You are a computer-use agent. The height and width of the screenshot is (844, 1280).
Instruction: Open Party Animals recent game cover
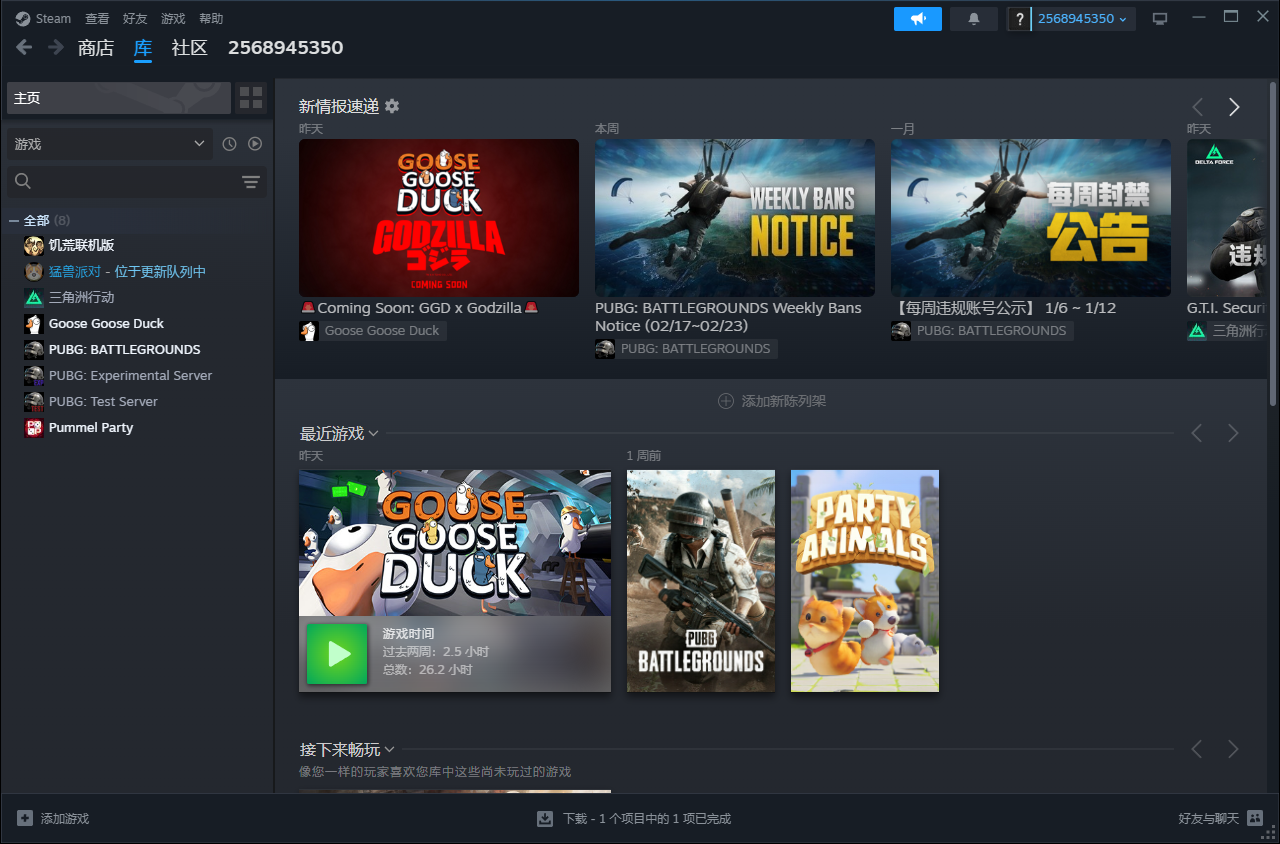865,581
